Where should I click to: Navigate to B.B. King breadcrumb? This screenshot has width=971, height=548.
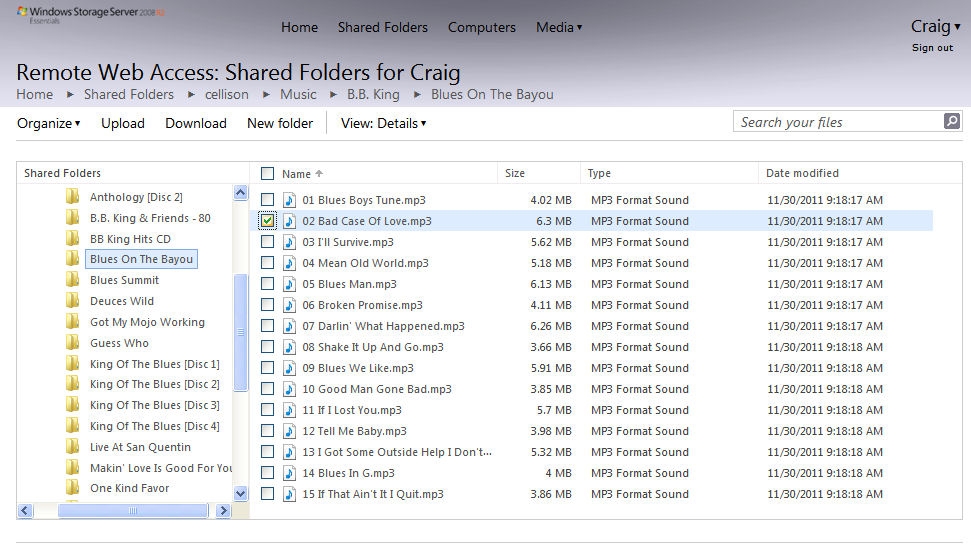coord(373,94)
